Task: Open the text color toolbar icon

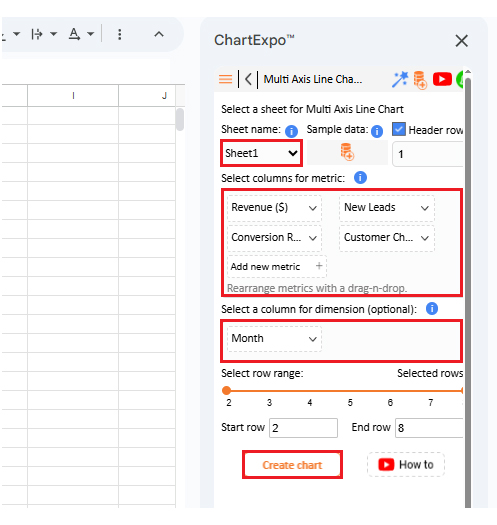Action: coord(74,34)
